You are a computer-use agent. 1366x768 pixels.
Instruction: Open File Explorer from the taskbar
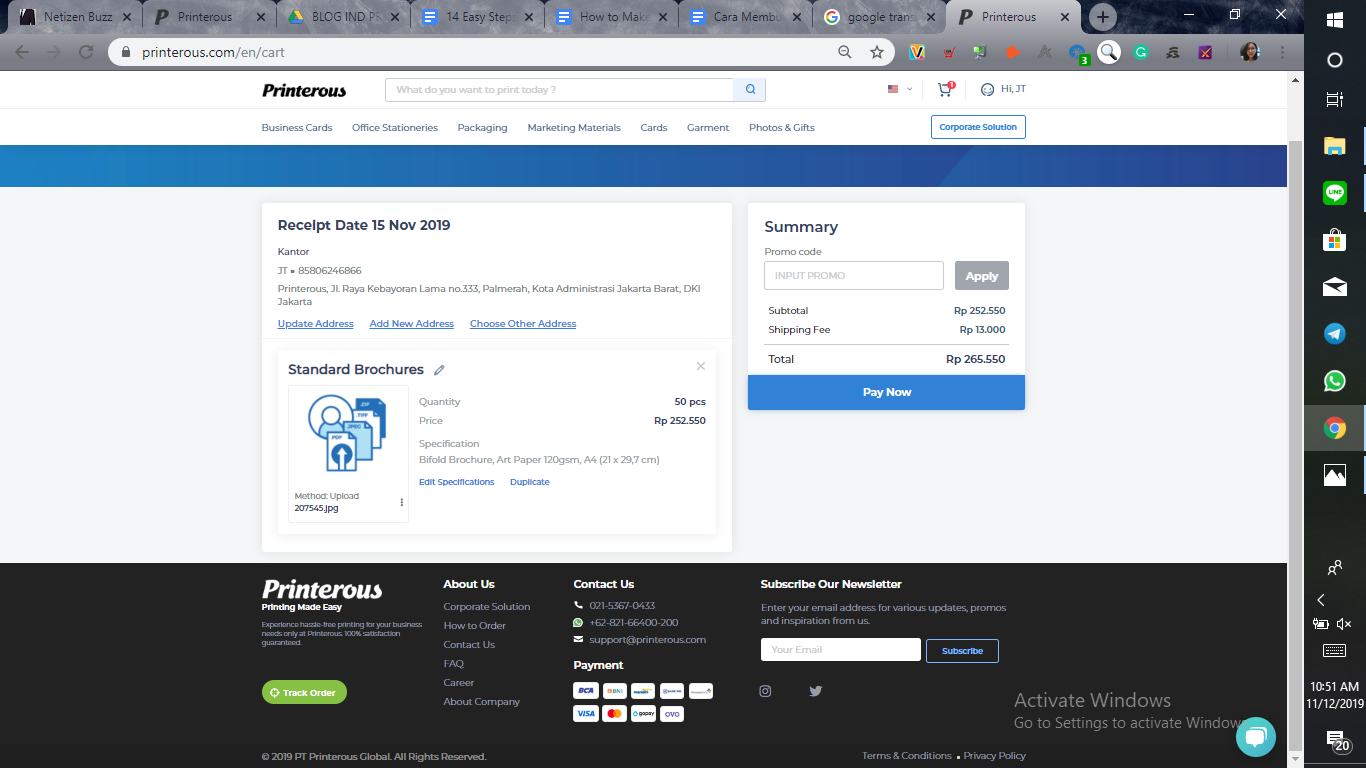click(1335, 146)
